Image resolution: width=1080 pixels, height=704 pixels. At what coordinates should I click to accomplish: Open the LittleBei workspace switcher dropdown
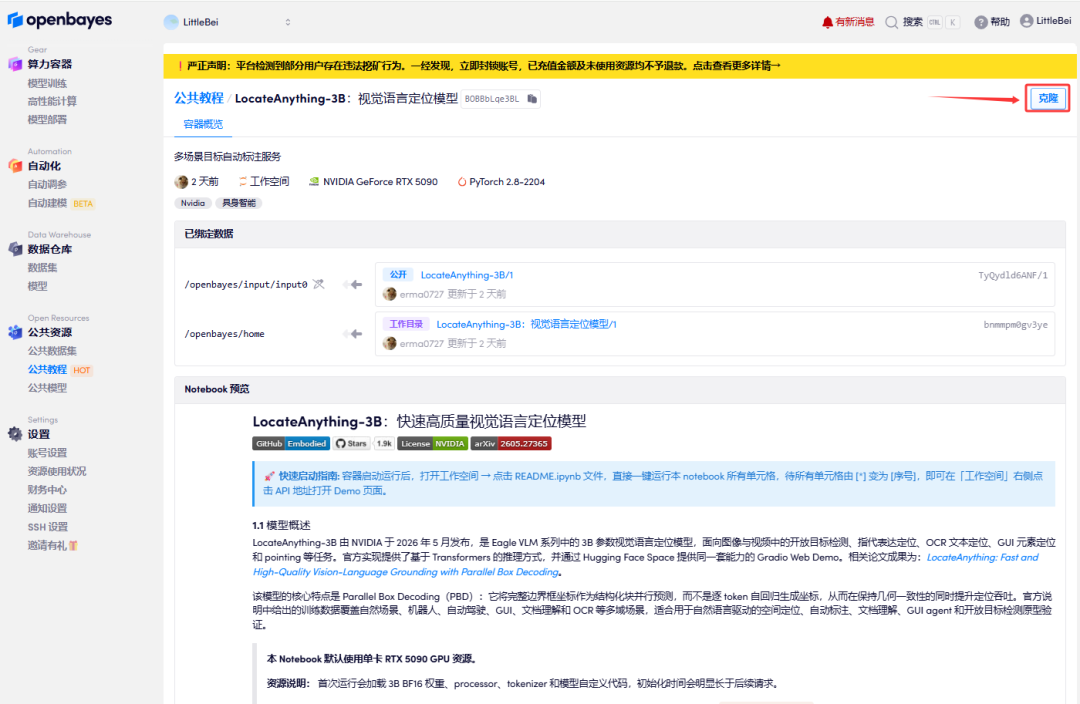click(227, 22)
